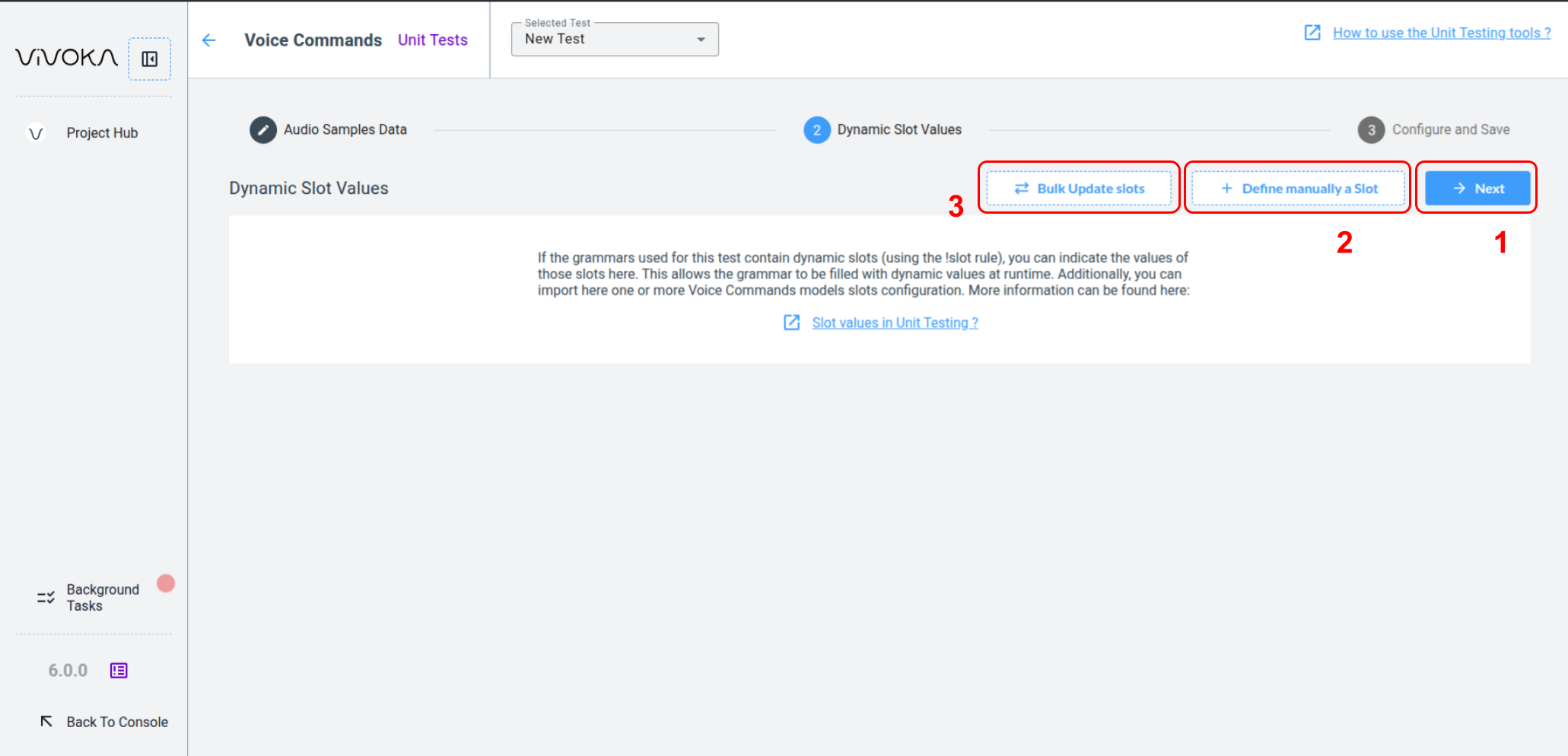Select the Unit Tests tab label
This screenshot has width=1568, height=756.
click(432, 40)
